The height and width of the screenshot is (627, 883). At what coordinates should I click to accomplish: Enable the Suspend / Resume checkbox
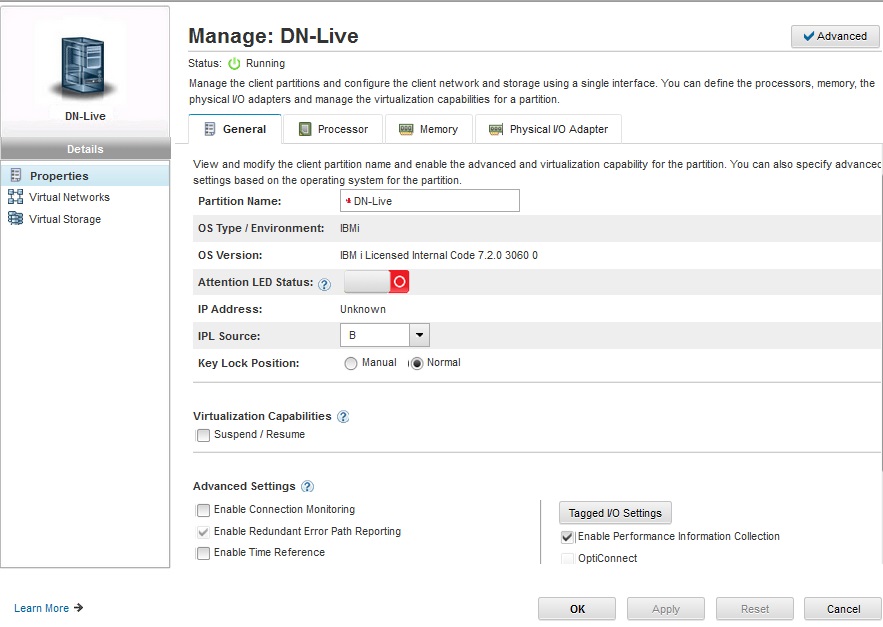[204, 435]
